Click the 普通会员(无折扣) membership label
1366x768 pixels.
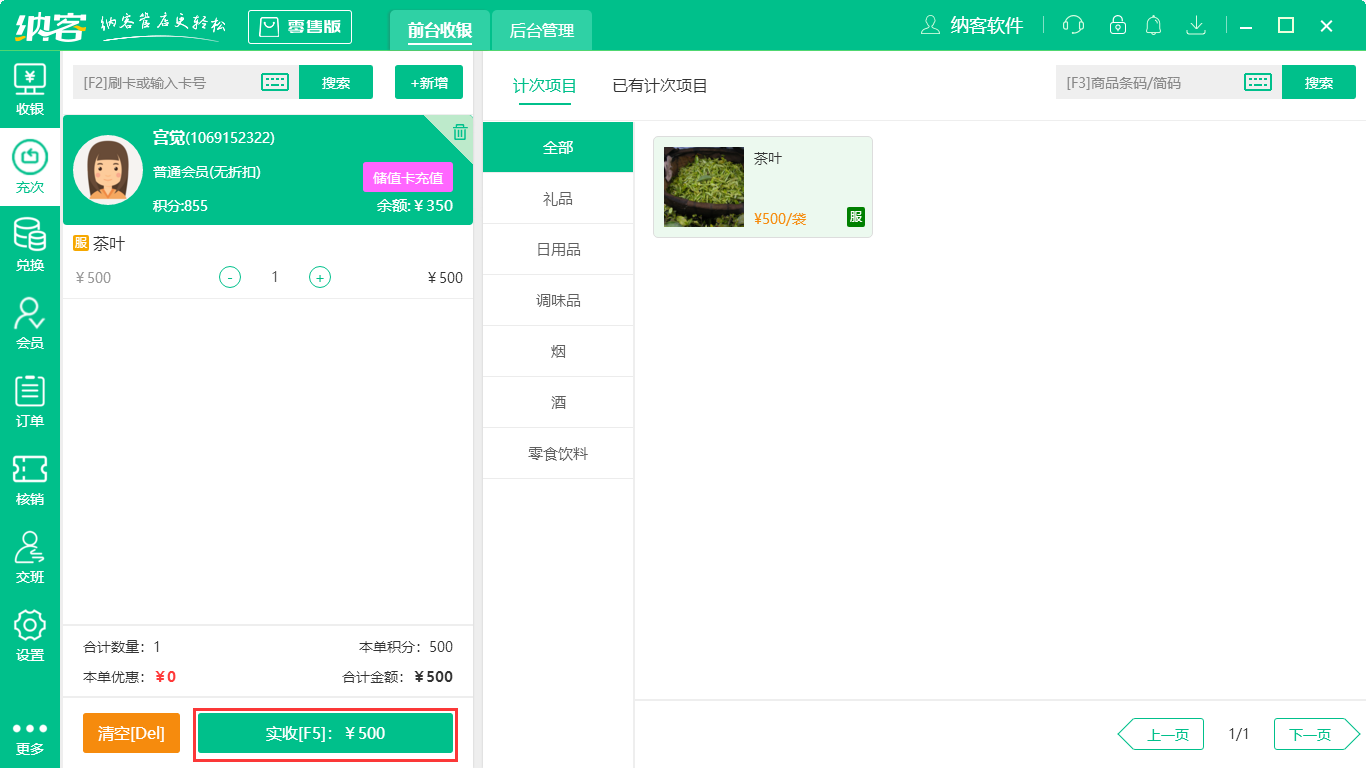207,172
